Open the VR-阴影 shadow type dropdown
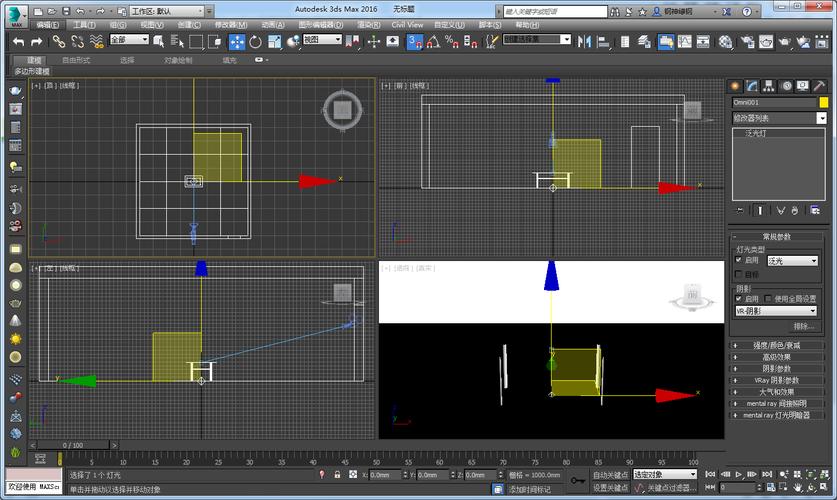 coord(776,311)
